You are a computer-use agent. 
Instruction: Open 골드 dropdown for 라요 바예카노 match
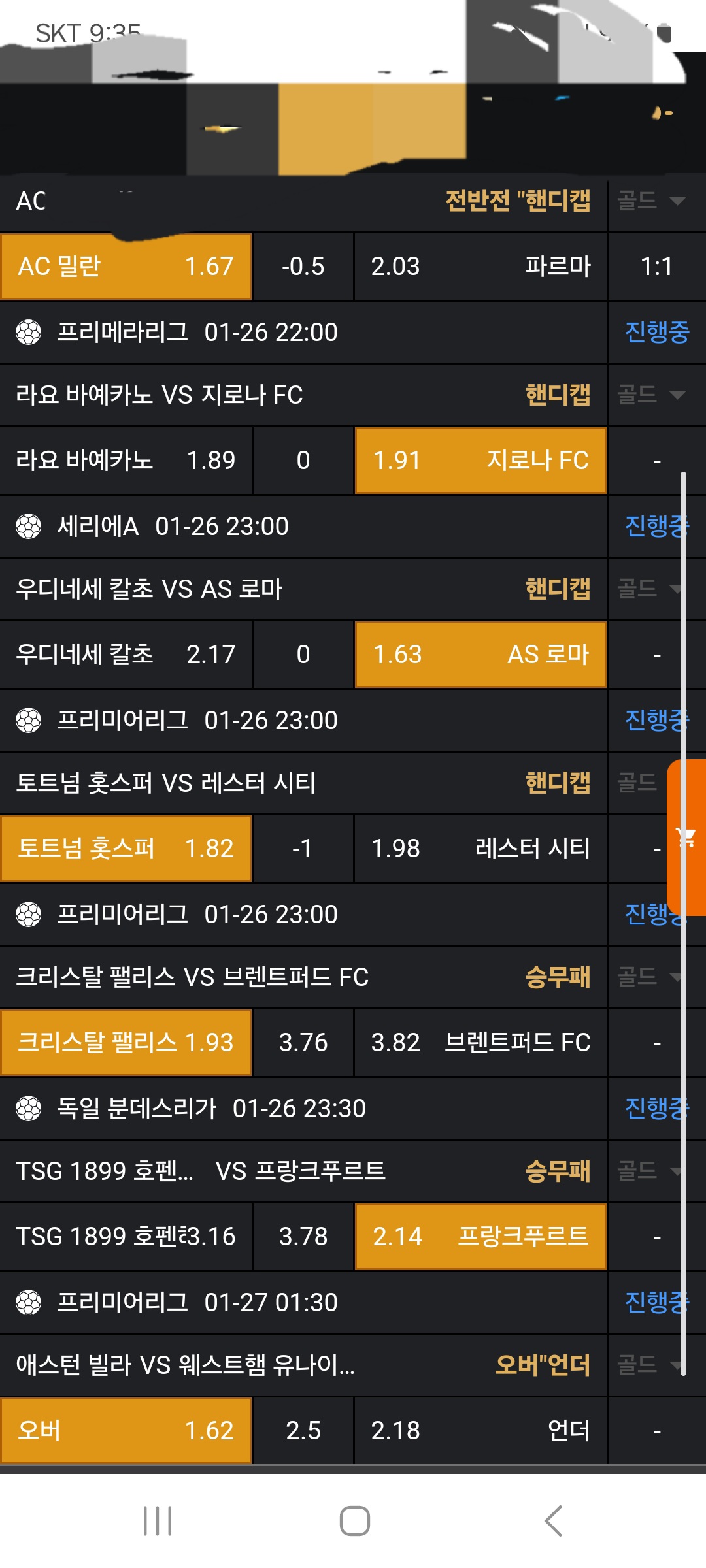[651, 395]
